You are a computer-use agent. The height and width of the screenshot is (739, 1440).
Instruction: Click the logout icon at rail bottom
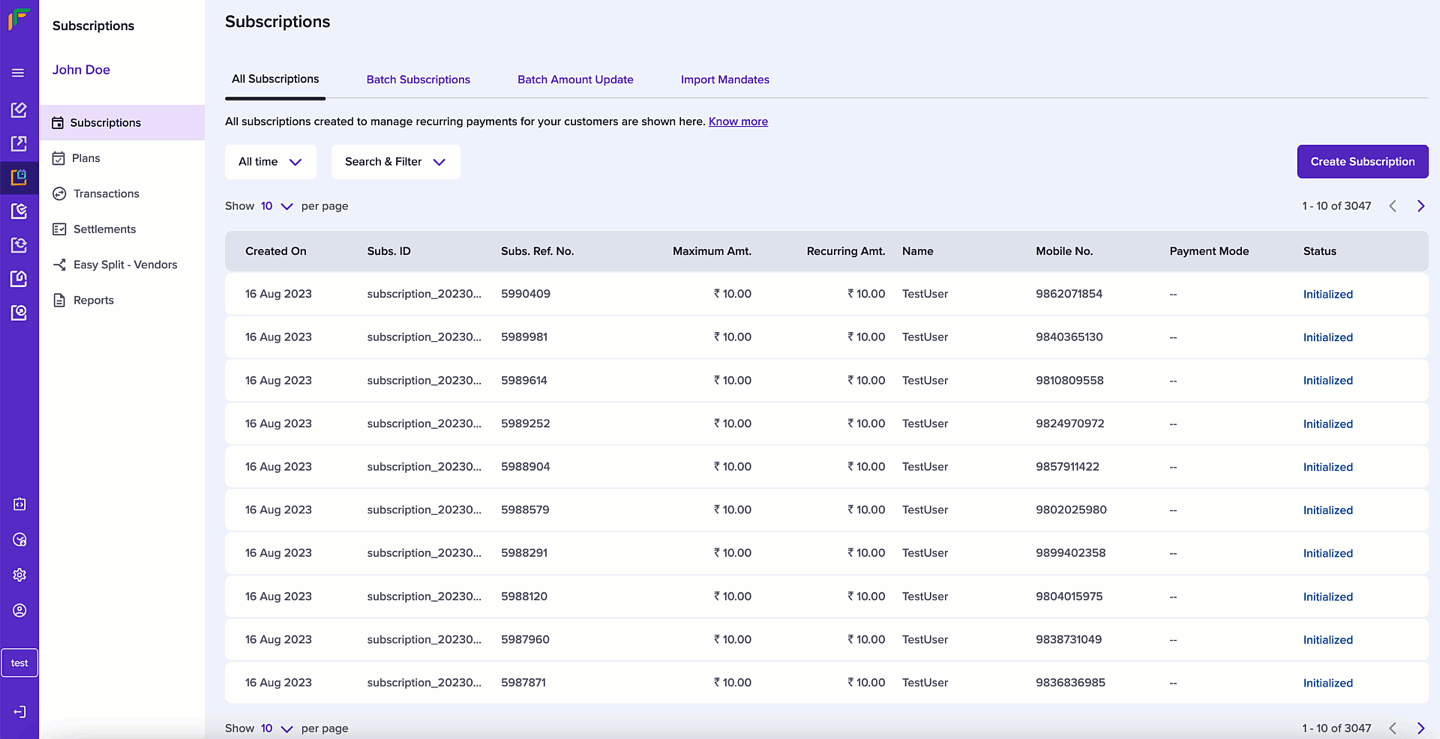[x=19, y=712]
